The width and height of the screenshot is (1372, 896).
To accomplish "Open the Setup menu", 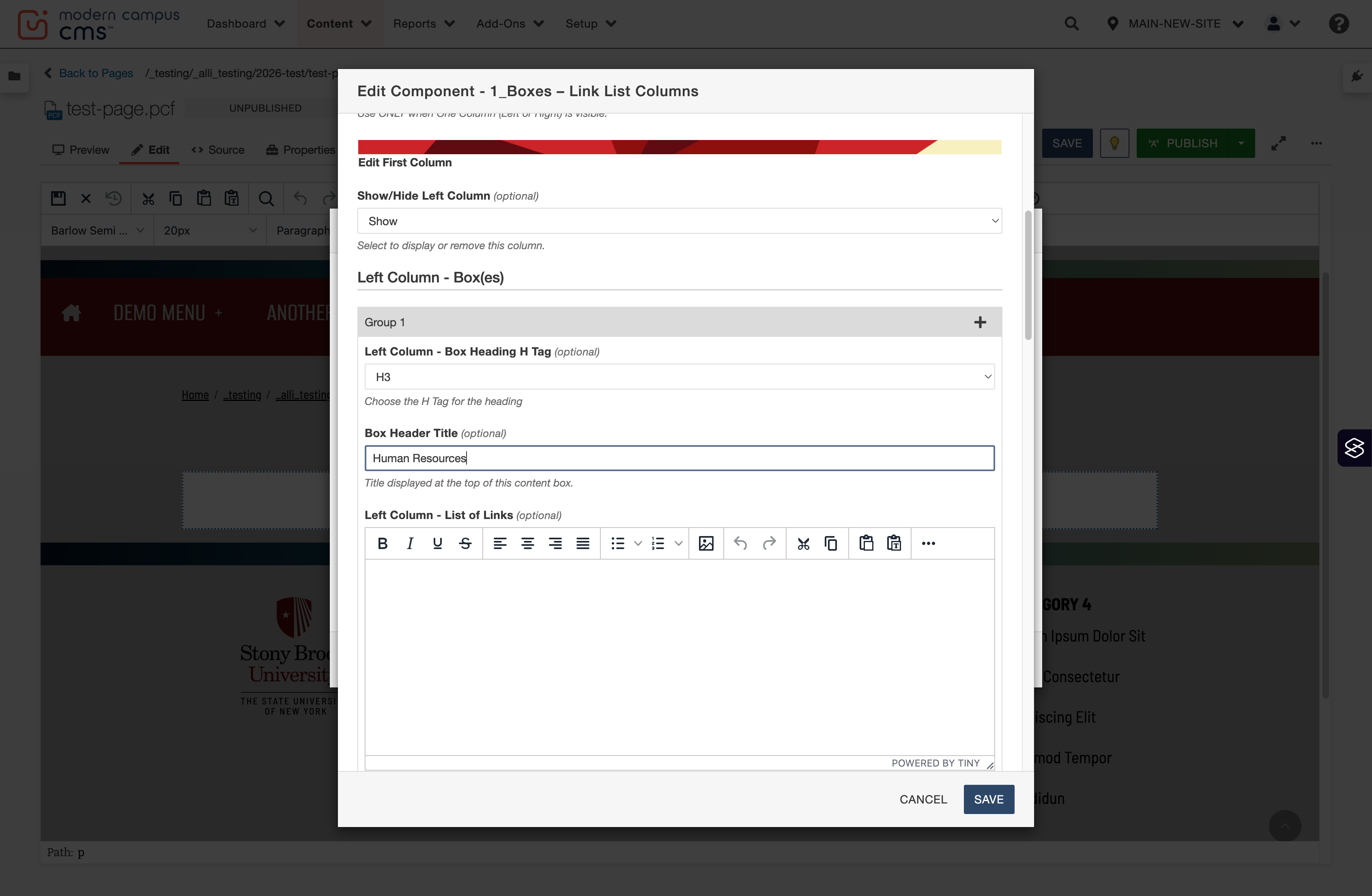I will pyautogui.click(x=590, y=24).
